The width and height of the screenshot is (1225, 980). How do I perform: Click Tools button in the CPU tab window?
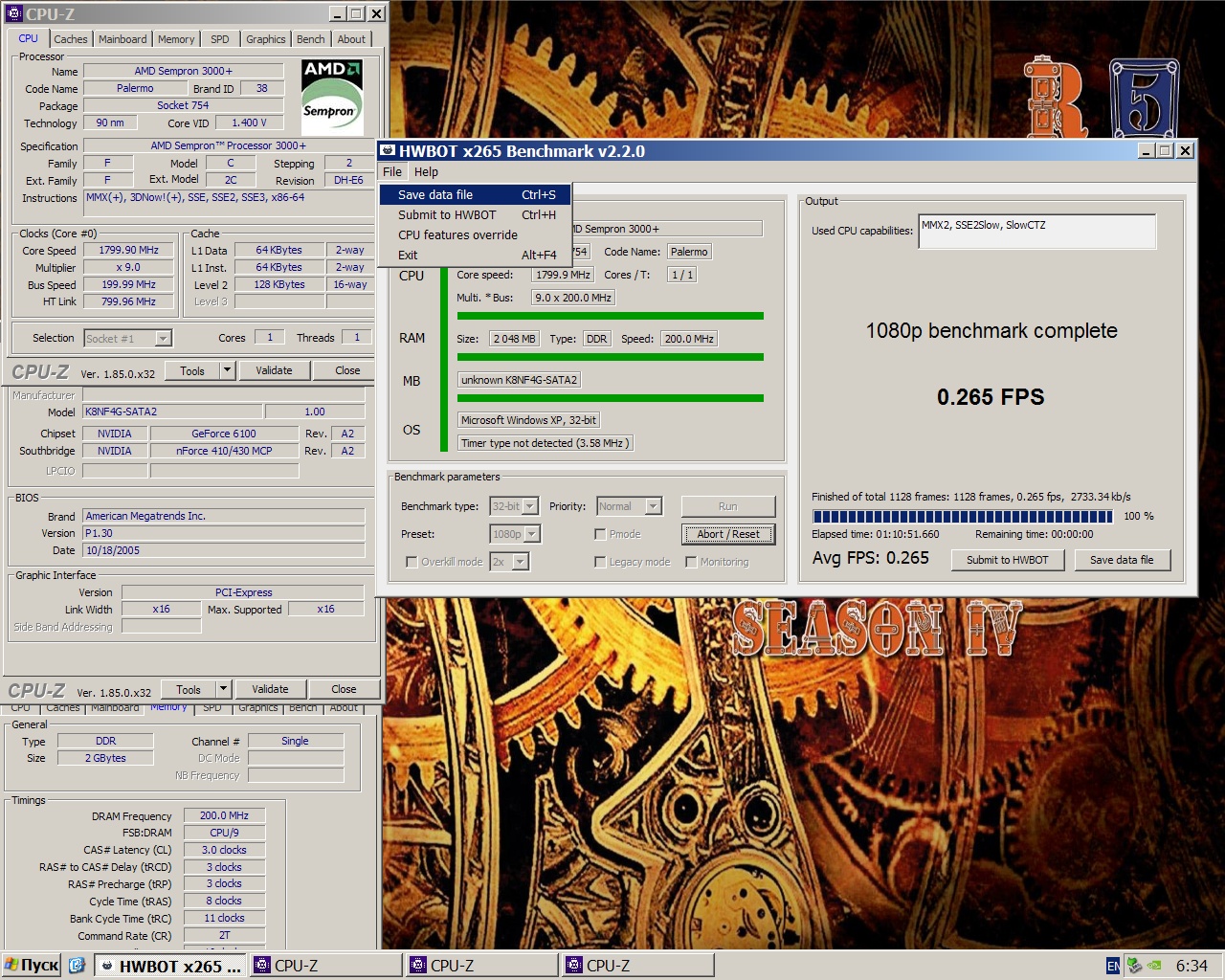[x=192, y=370]
